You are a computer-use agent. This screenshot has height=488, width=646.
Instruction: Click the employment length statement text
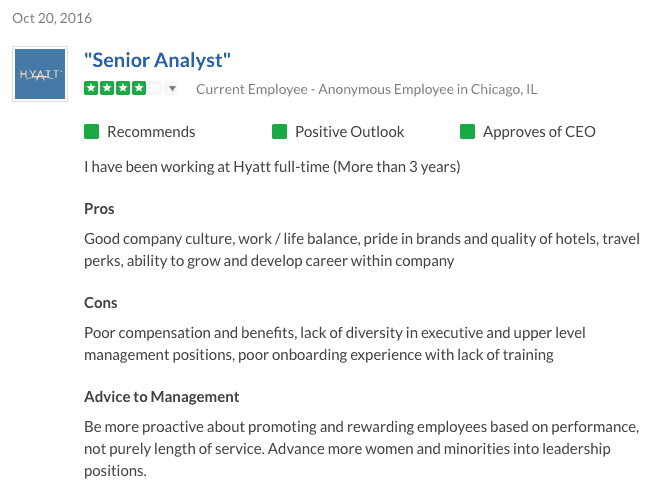272,167
